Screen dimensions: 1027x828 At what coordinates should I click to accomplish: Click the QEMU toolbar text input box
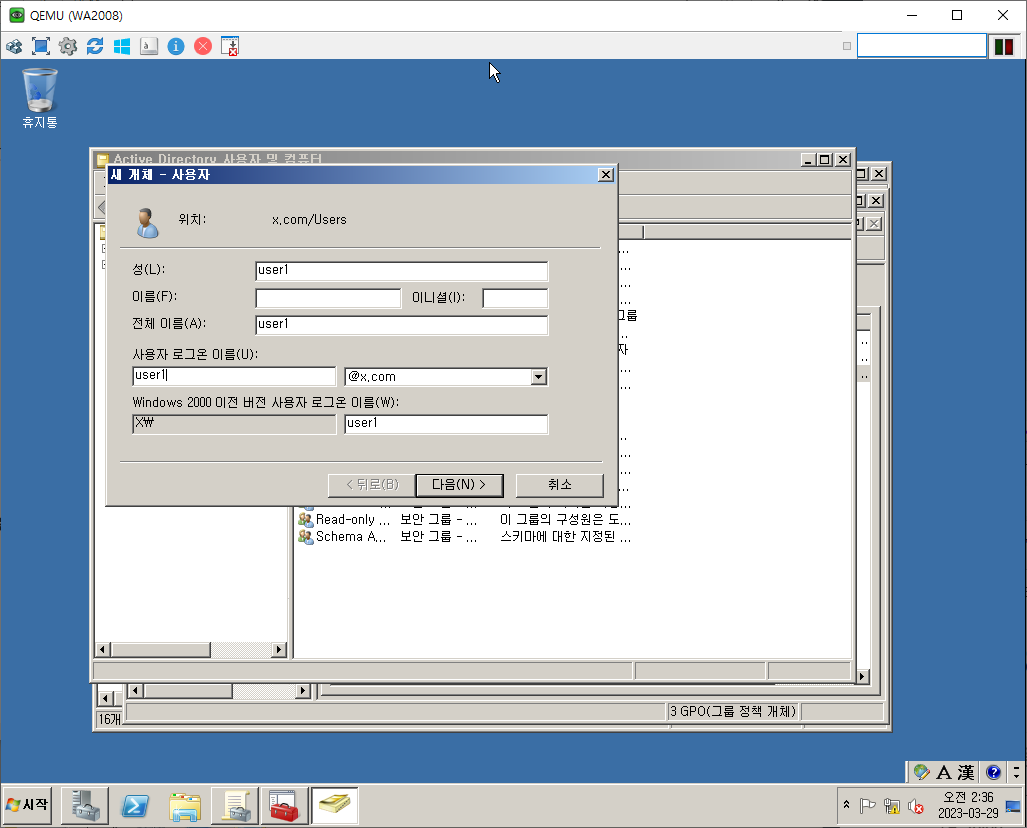coord(922,46)
